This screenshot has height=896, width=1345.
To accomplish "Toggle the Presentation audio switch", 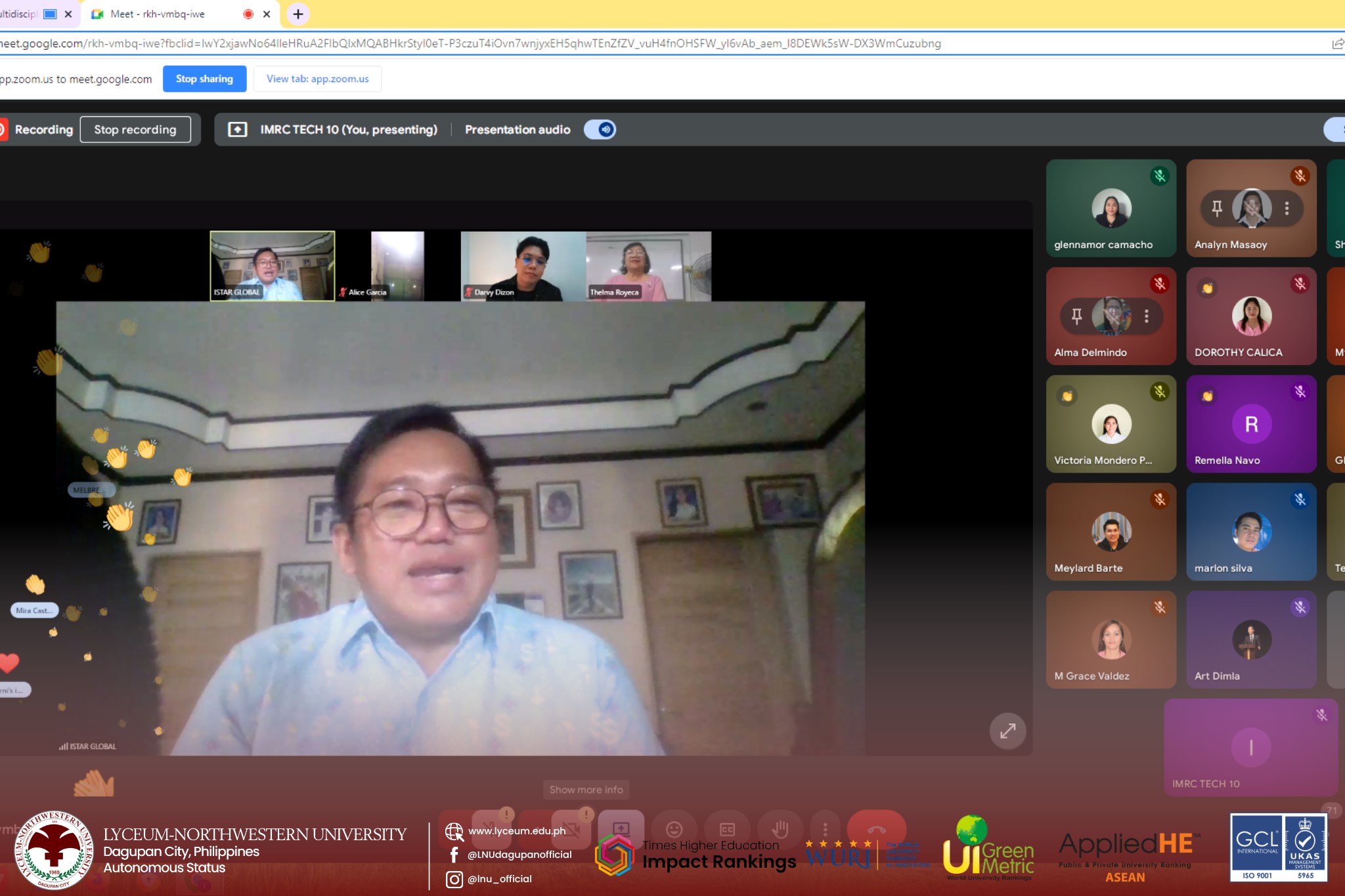I will click(600, 129).
